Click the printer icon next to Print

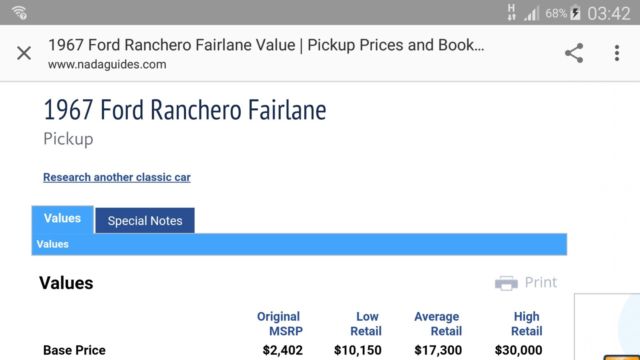pyautogui.click(x=506, y=283)
